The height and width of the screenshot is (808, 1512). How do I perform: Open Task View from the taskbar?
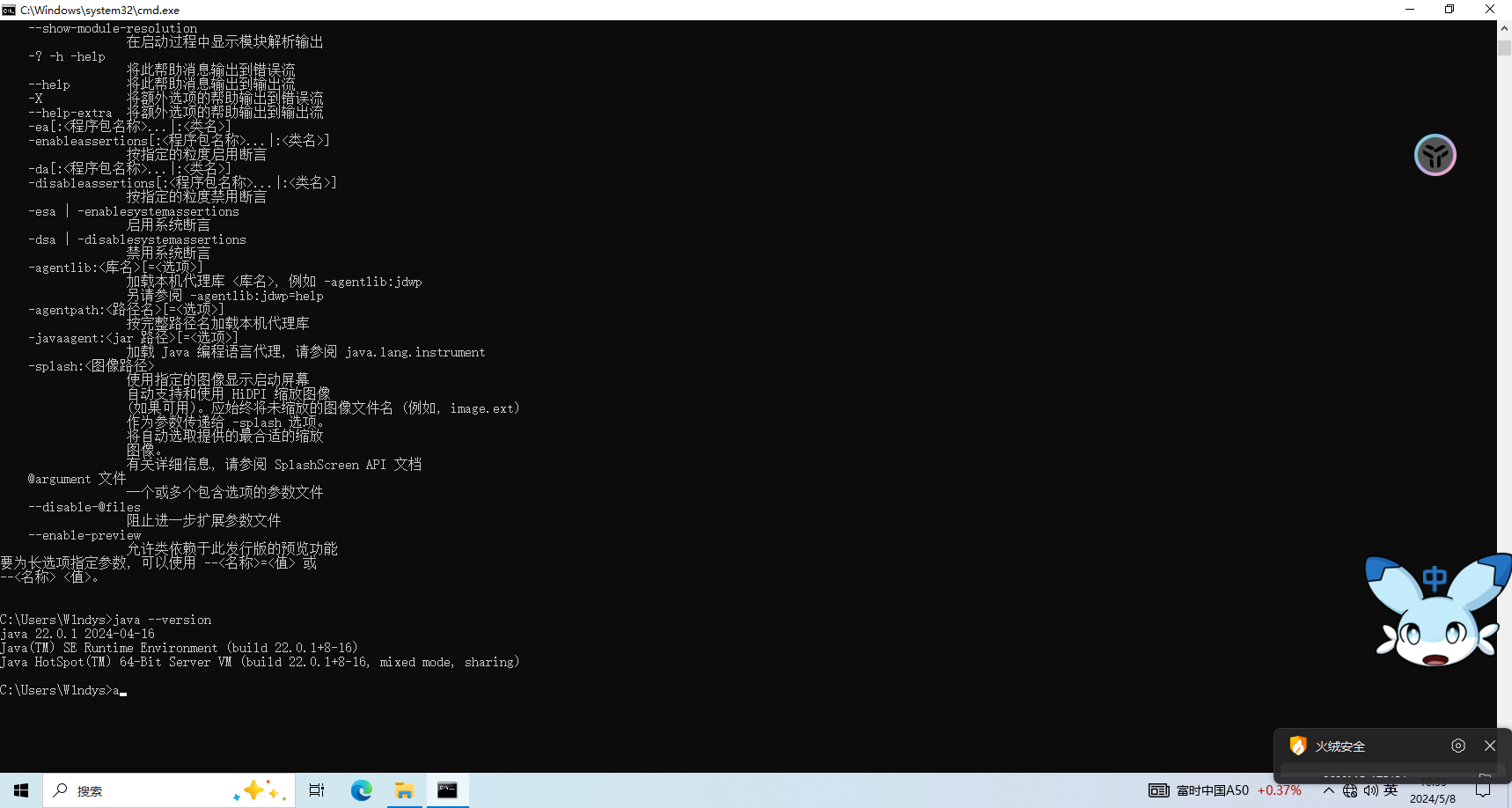pos(317,790)
